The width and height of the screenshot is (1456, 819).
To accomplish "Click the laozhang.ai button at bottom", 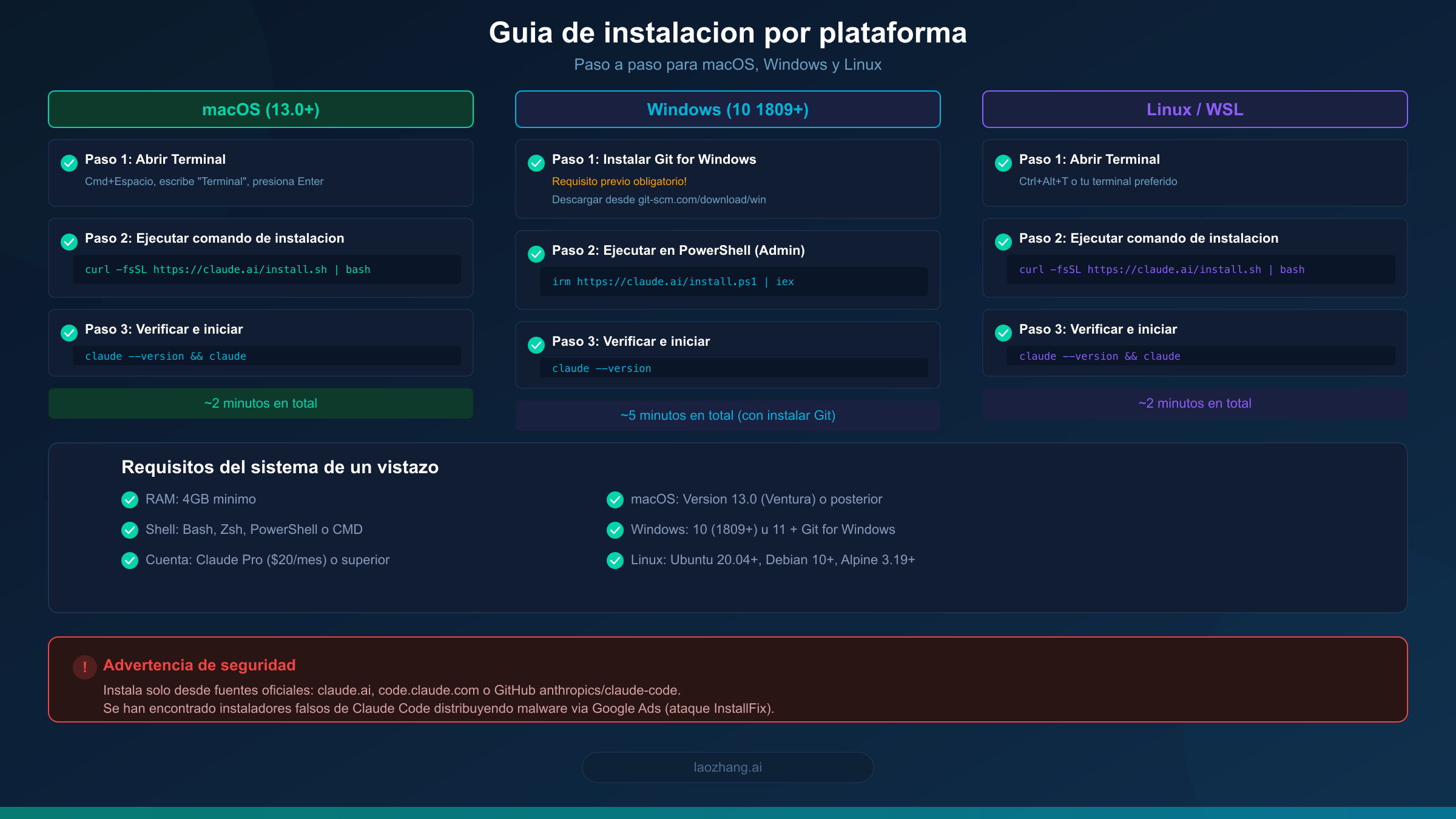I will pos(727,767).
